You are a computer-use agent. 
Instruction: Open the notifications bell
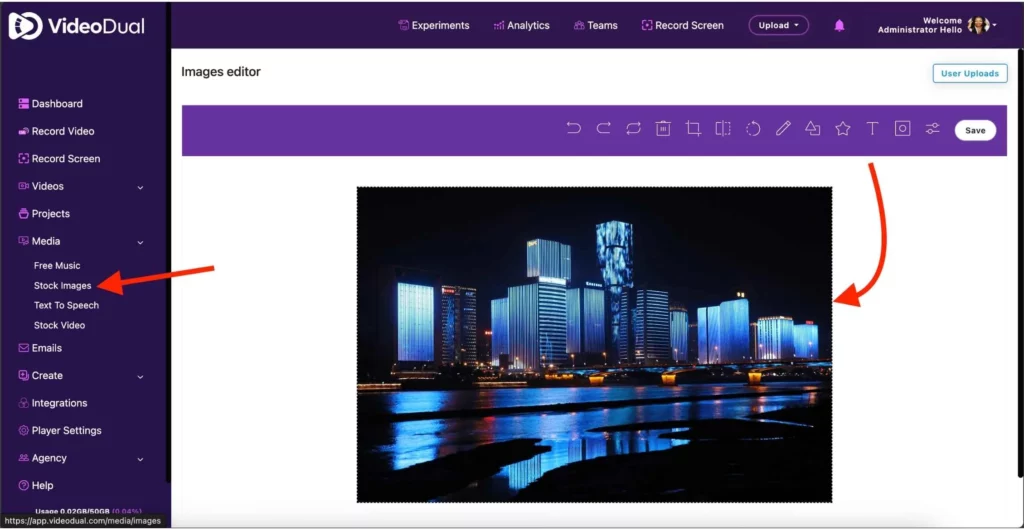click(839, 25)
